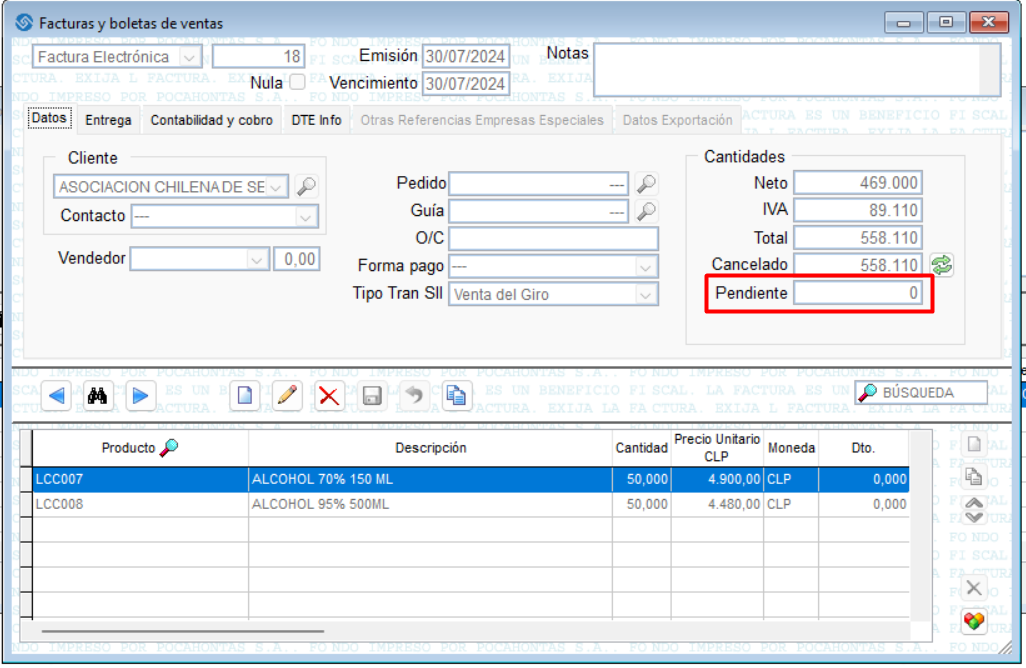Click the app logo in the title bar
This screenshot has width=1026, height=668.
point(24,23)
